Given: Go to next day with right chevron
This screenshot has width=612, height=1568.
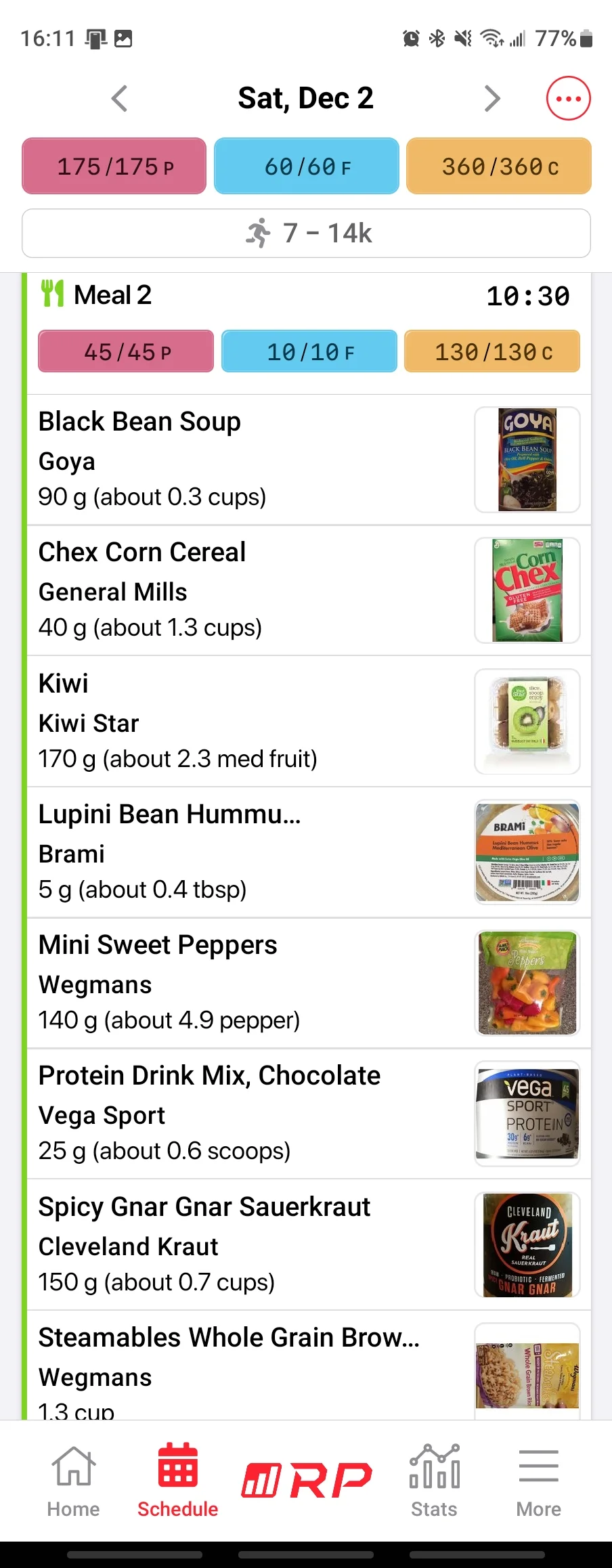Looking at the screenshot, I should click(x=493, y=98).
